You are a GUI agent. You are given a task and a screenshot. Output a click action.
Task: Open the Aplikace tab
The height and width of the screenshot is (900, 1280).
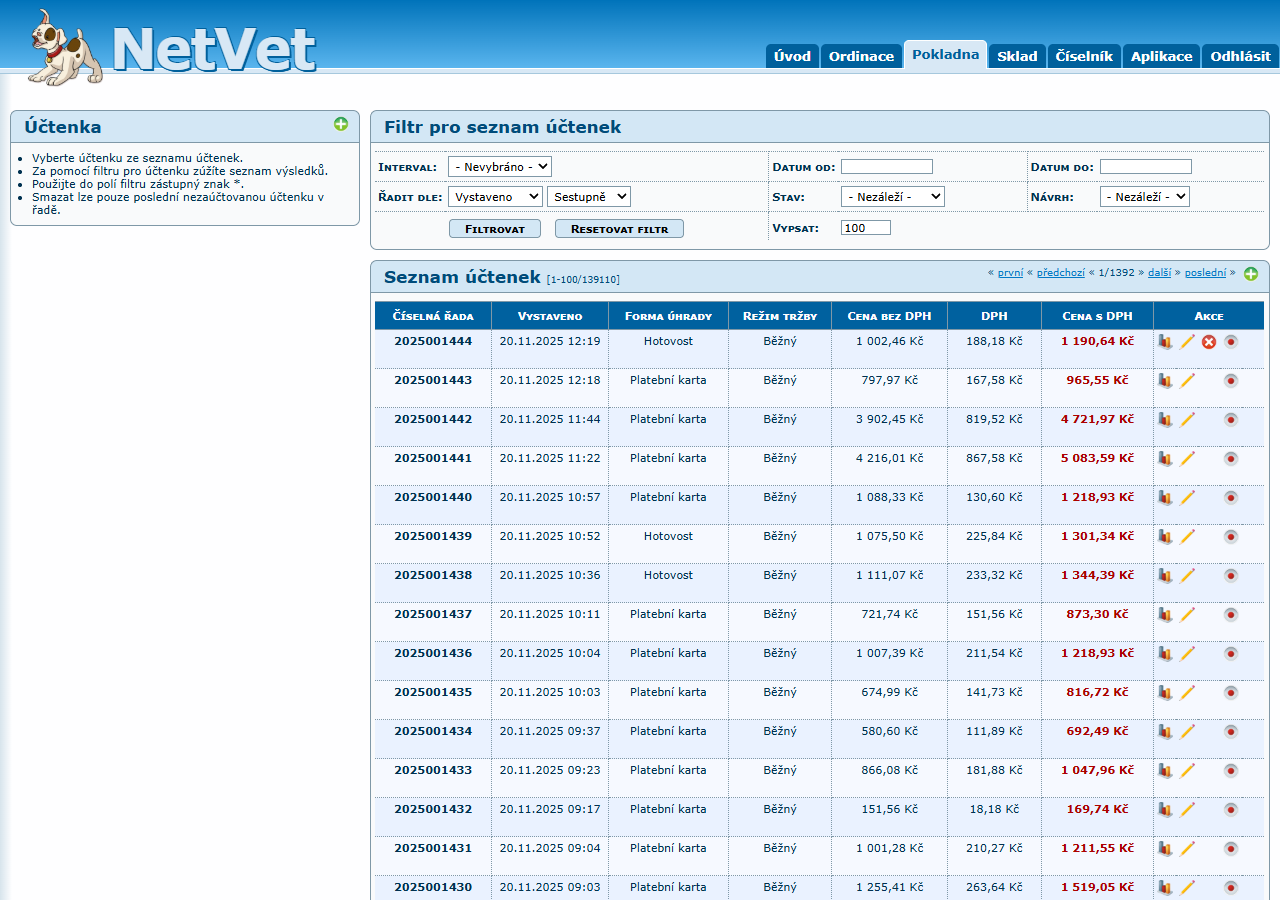click(x=1161, y=56)
